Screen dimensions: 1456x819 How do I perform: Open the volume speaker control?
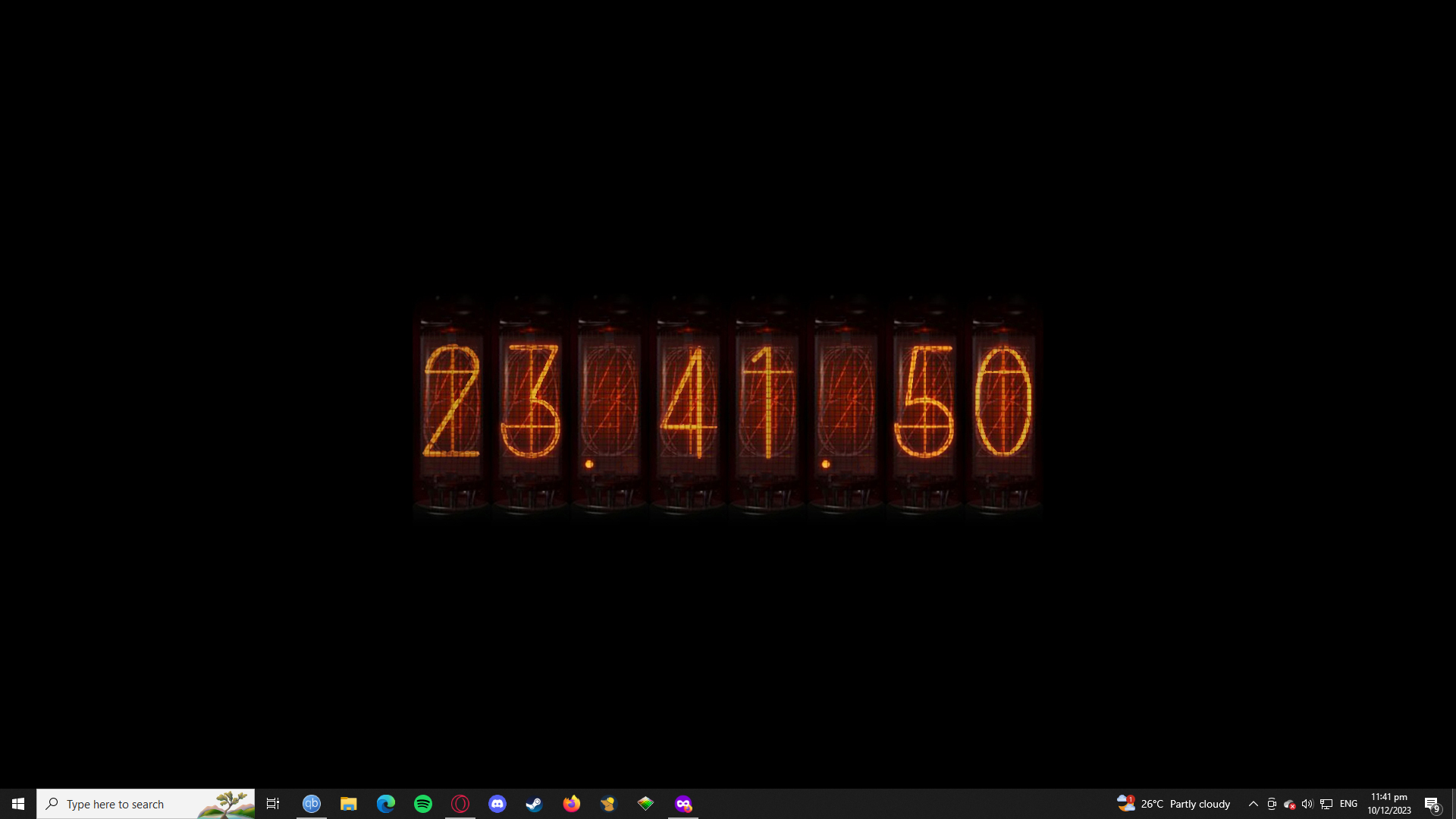click(x=1307, y=804)
